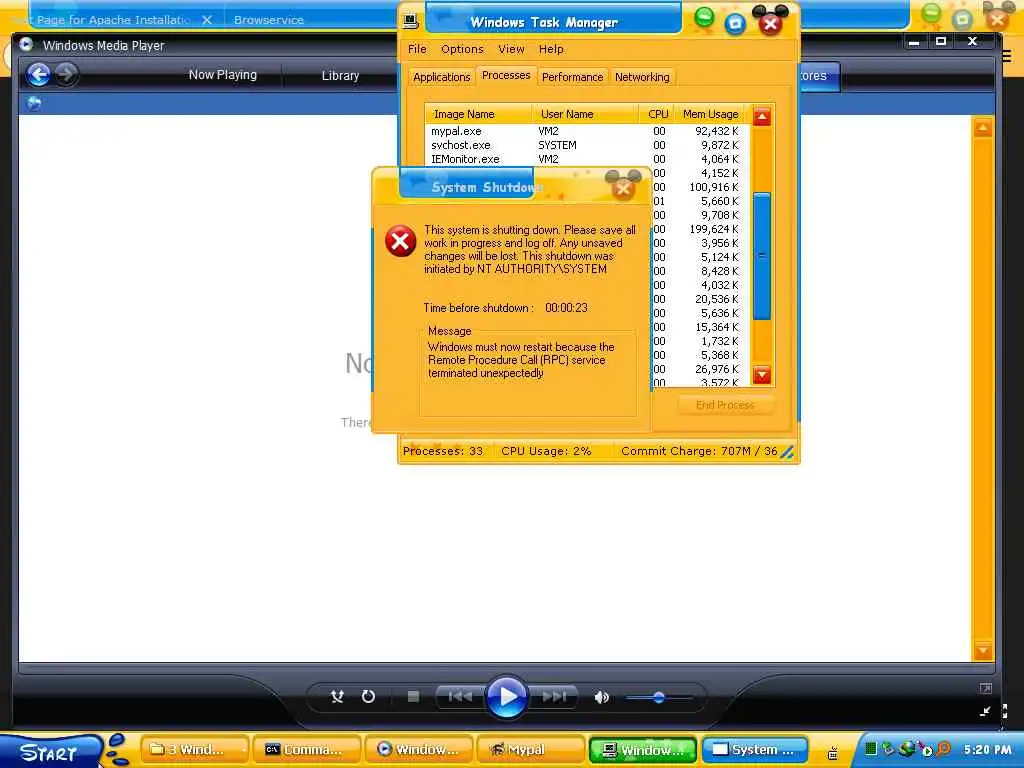This screenshot has width=1024, height=768.
Task: Click the orange magnifier tray icon
Action: click(x=943, y=749)
